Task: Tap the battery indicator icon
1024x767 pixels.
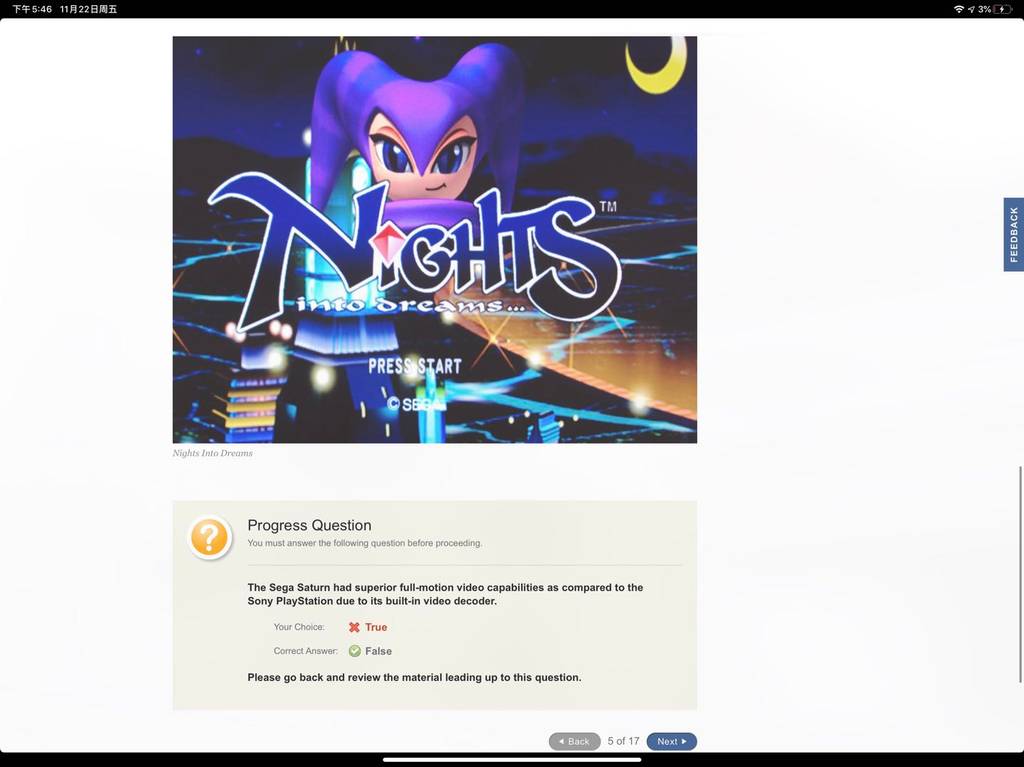Action: coord(1003,9)
